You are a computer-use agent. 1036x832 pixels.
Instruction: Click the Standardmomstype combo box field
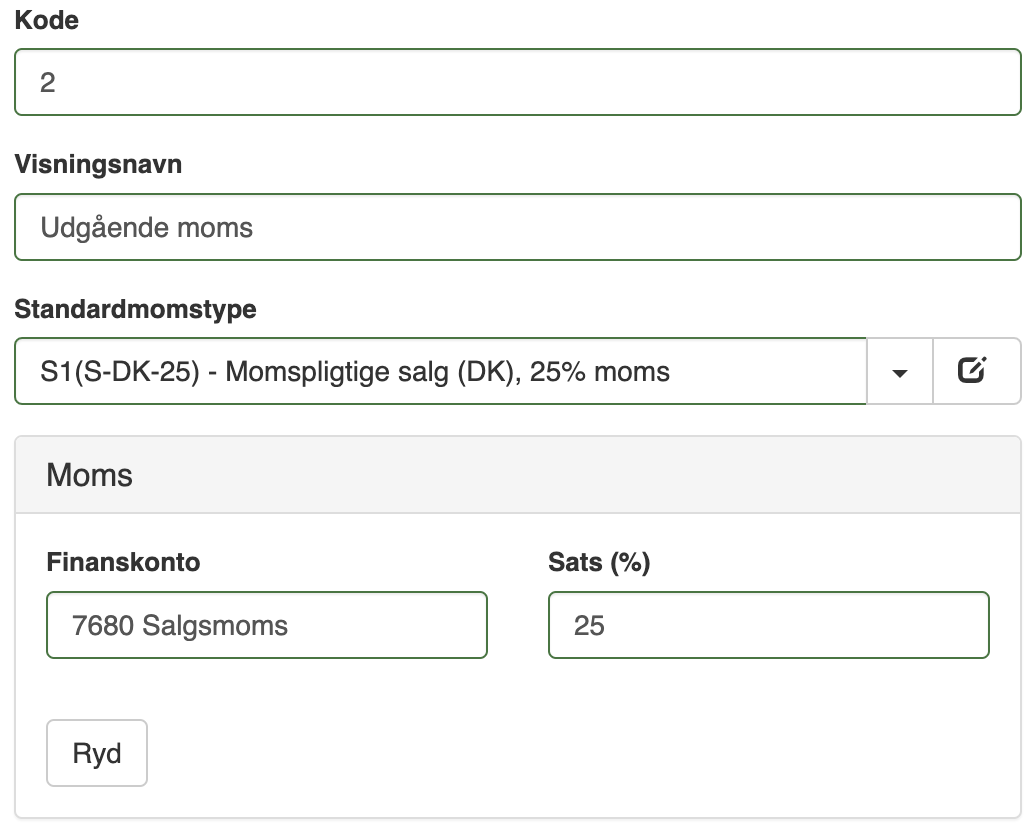[440, 372]
